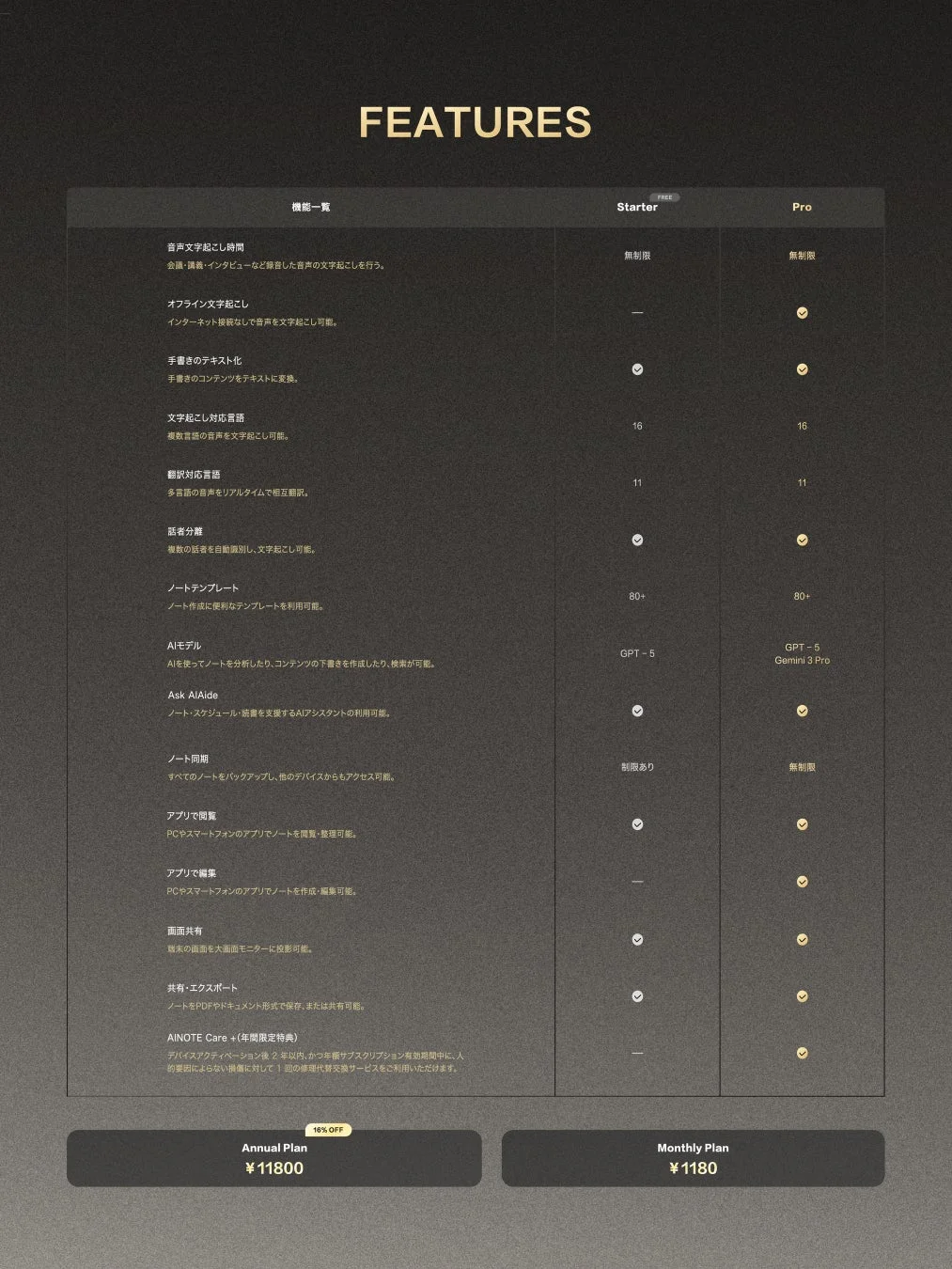Click the Monthly Plan ¥1180 button
Viewport: 952px width, 1269px height.
pos(694,1159)
